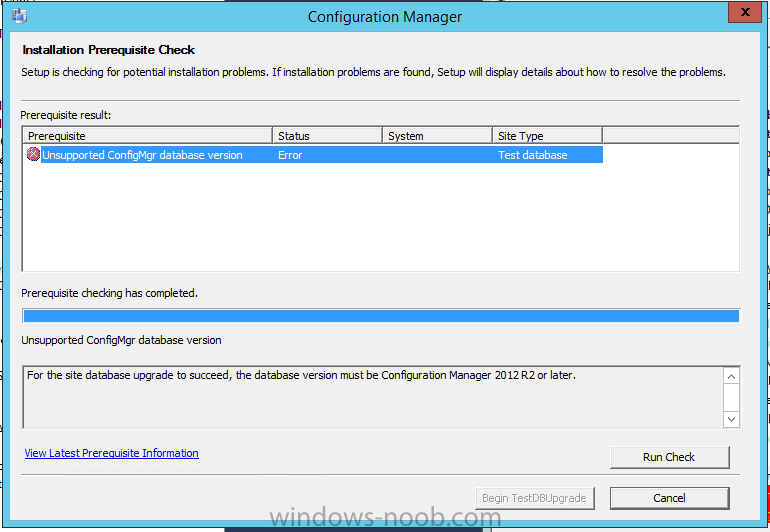The image size is (770, 532).
Task: Click the error description text about 2012 R2
Action: click(x=301, y=375)
